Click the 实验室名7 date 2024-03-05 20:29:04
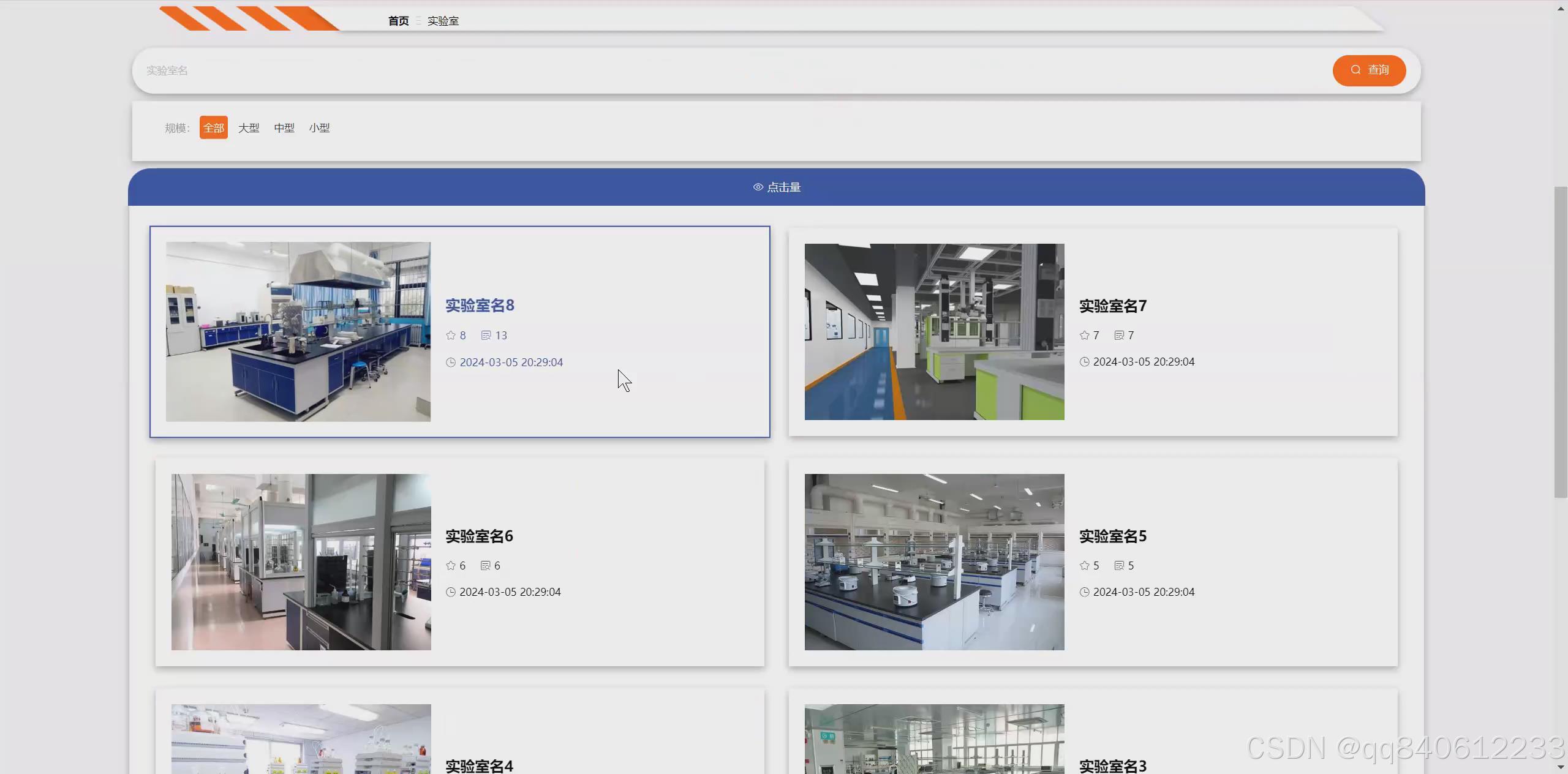Screen dimensions: 1568x774 [x=1144, y=361]
